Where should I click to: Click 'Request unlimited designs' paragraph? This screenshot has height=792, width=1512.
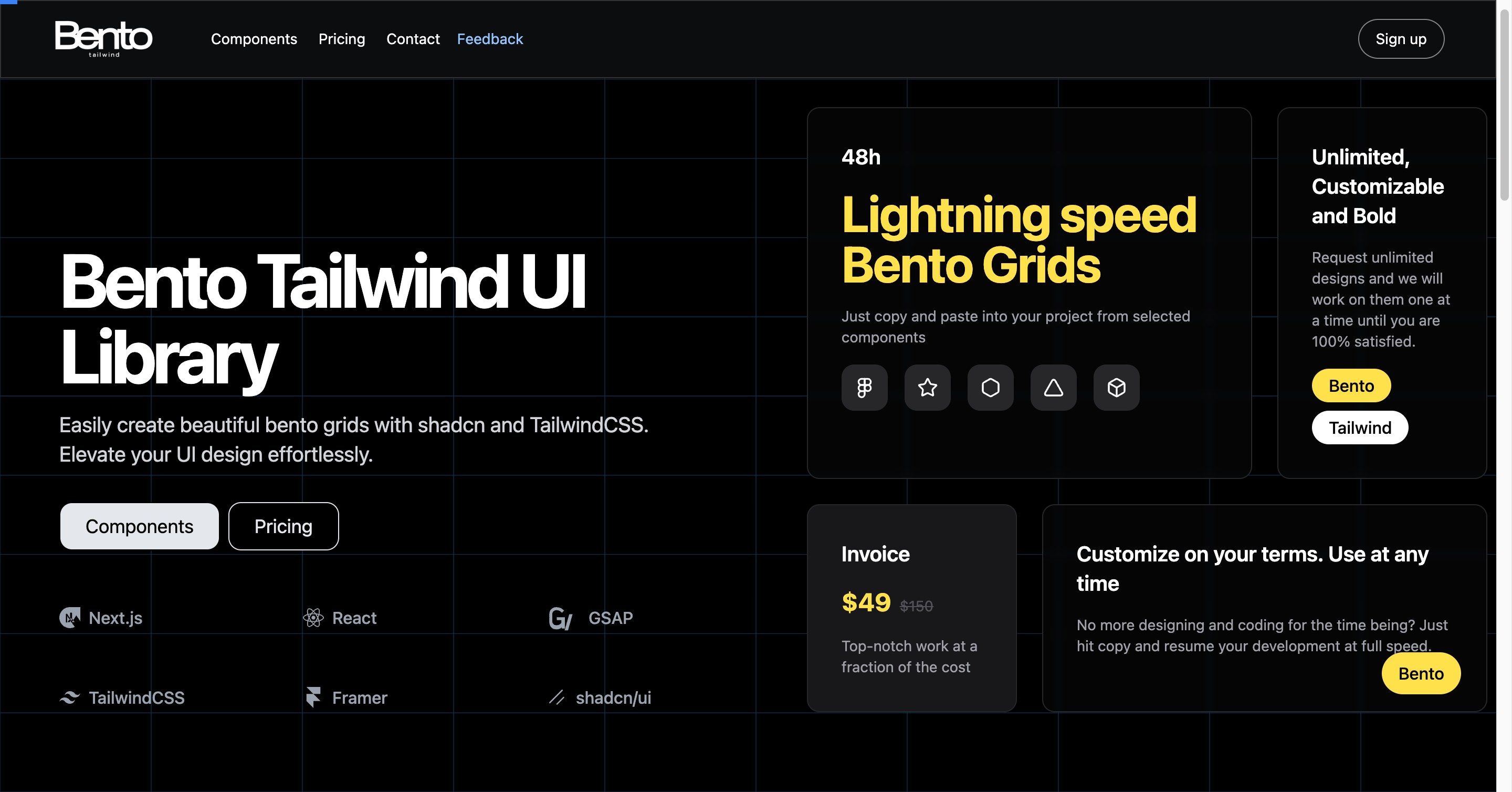[x=1381, y=299]
